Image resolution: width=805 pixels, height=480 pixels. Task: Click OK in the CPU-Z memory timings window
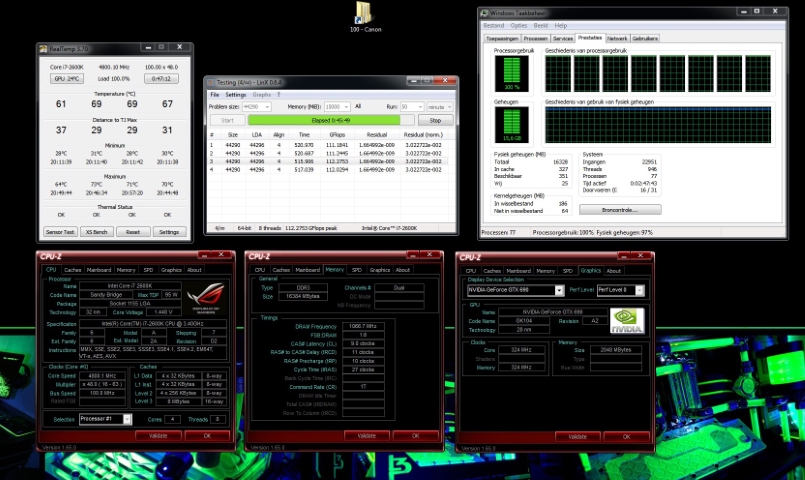pos(415,435)
